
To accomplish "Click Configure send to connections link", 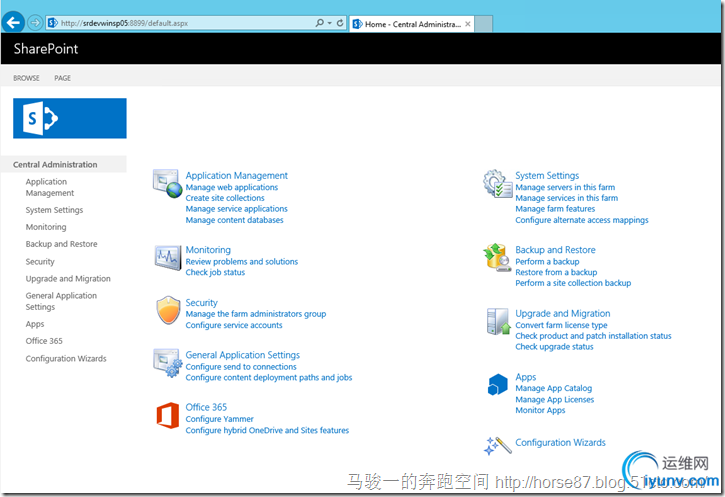I will point(241,367).
